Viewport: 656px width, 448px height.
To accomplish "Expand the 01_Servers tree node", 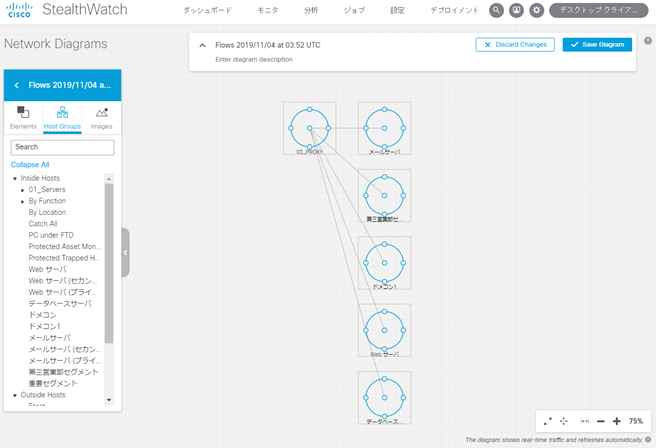I will 23,189.
